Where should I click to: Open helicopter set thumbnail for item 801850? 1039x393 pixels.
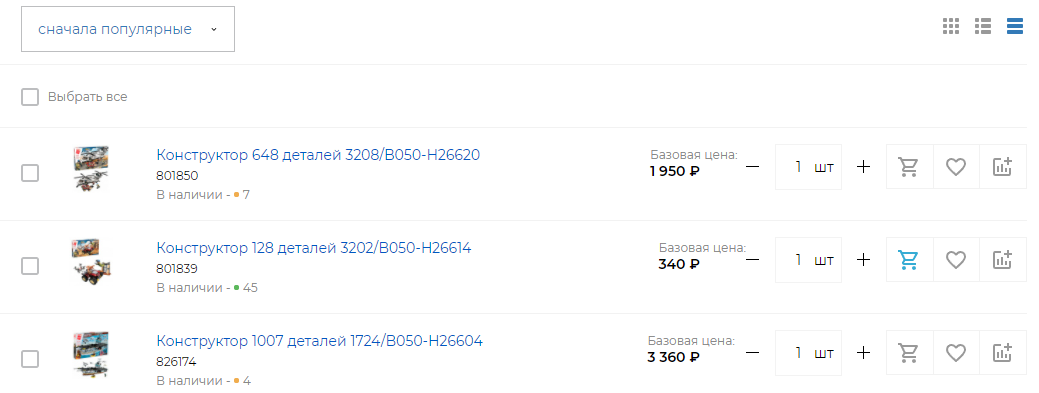[91, 168]
